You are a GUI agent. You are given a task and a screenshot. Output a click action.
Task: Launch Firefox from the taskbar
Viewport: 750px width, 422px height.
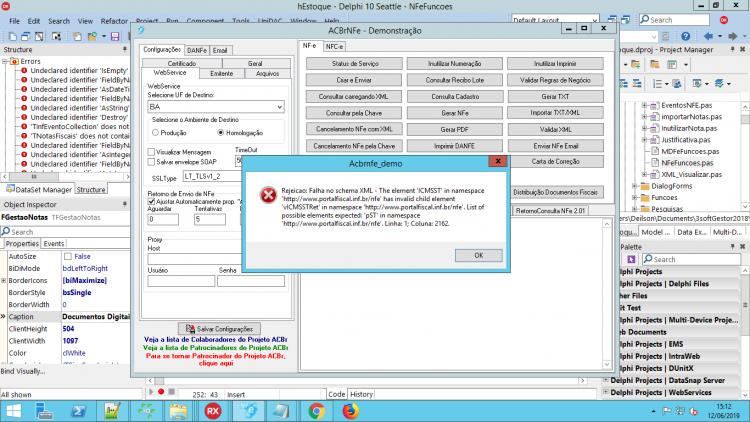350,411
